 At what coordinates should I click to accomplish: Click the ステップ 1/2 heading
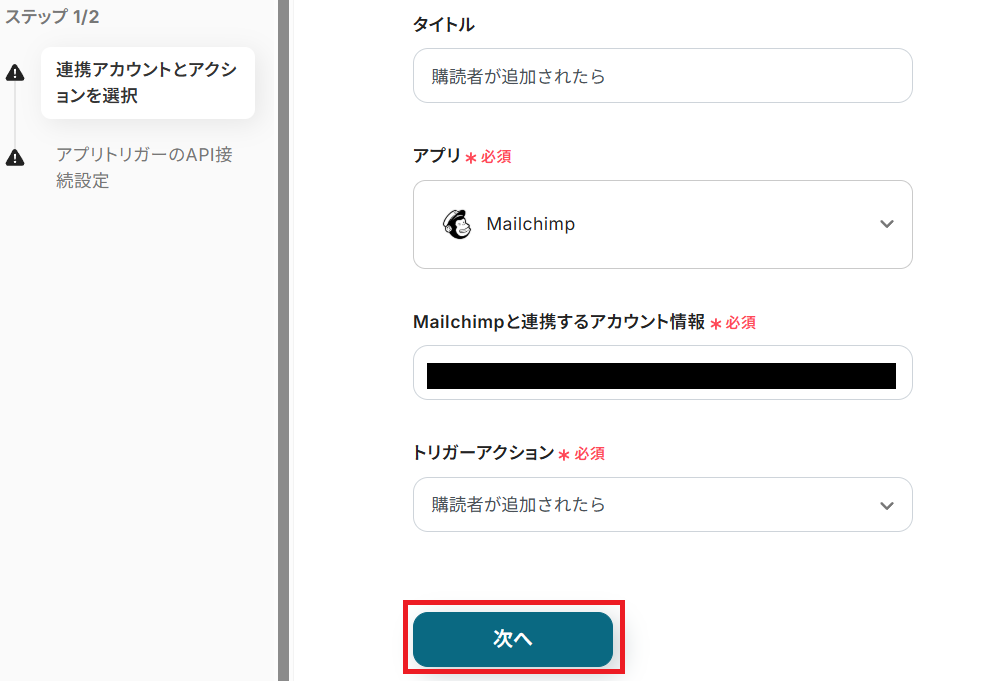pos(52,17)
